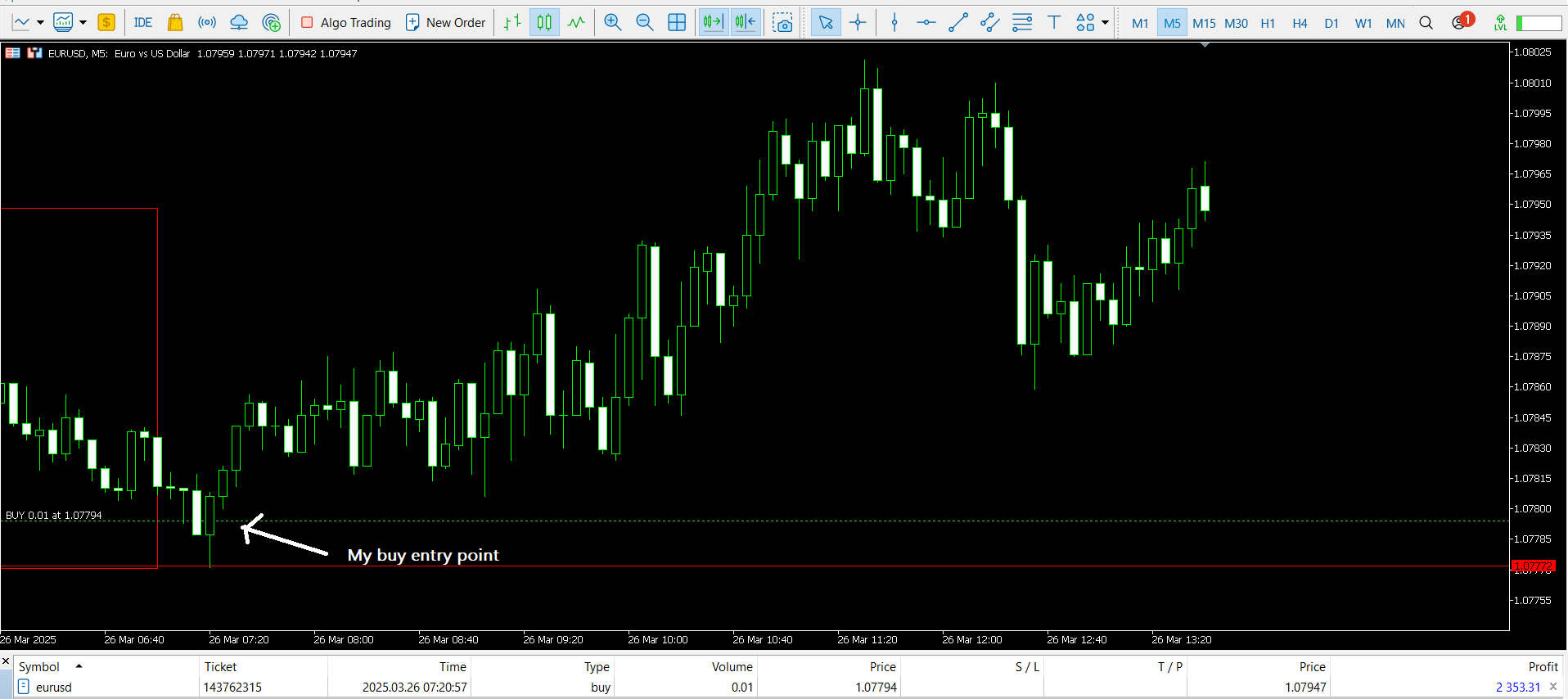1568x699 pixels.
Task: Click the New Order button
Action: [x=446, y=23]
